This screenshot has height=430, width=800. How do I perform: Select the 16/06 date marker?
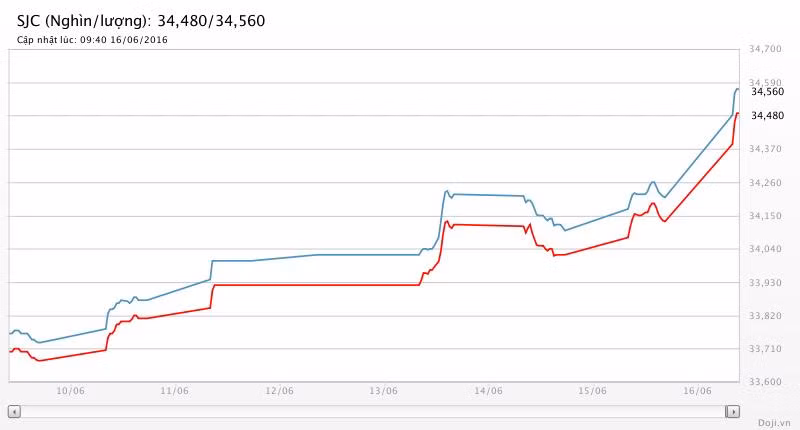click(x=697, y=391)
